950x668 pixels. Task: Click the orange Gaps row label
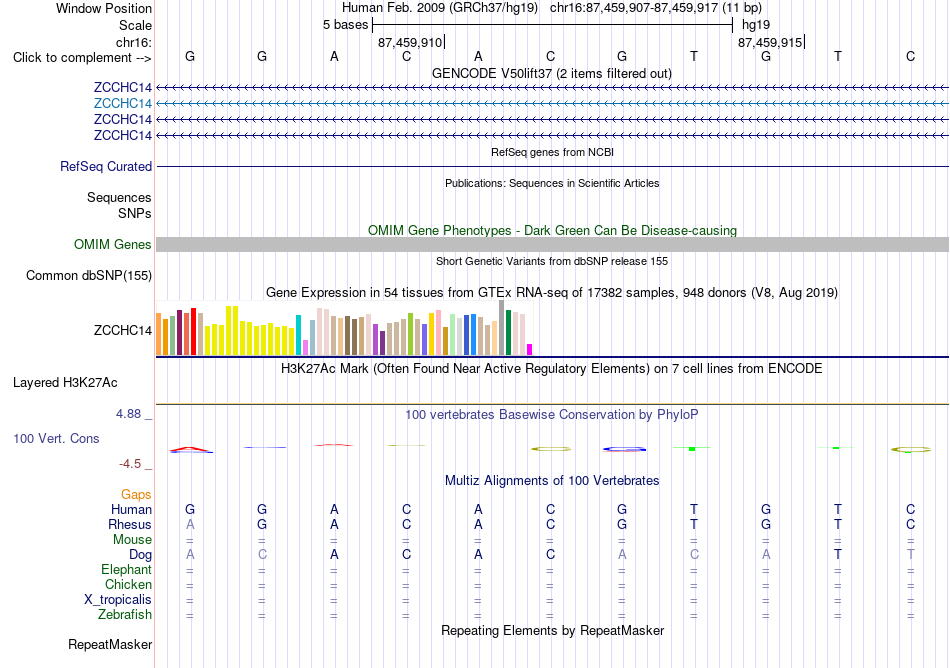[x=136, y=495]
